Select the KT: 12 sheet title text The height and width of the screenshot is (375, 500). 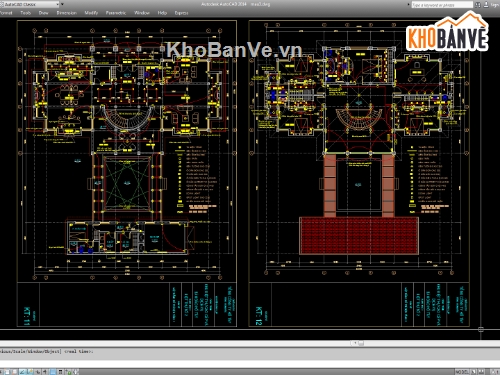(x=259, y=316)
